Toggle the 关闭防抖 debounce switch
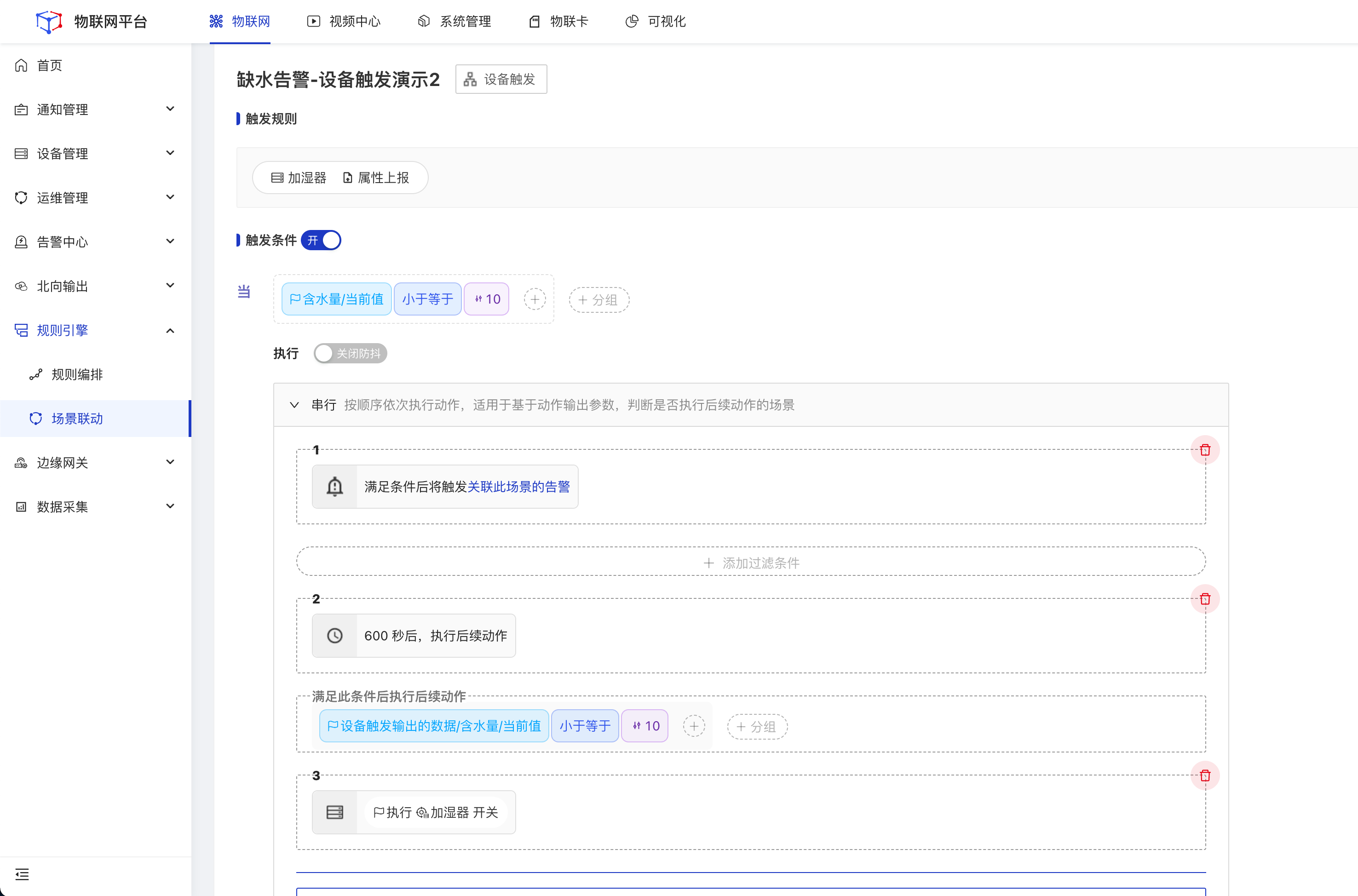This screenshot has width=1358, height=896. click(x=350, y=354)
